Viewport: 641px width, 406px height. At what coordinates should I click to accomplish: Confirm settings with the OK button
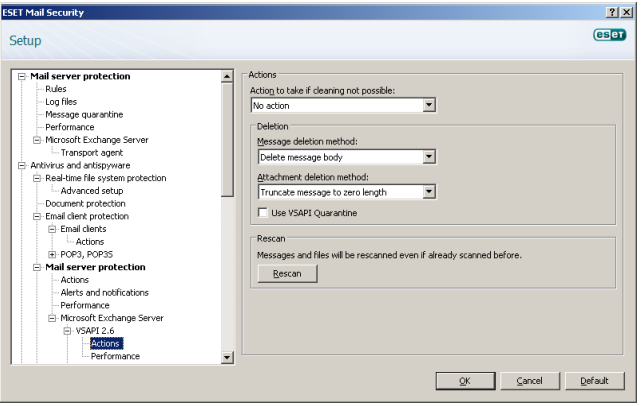tap(468, 383)
